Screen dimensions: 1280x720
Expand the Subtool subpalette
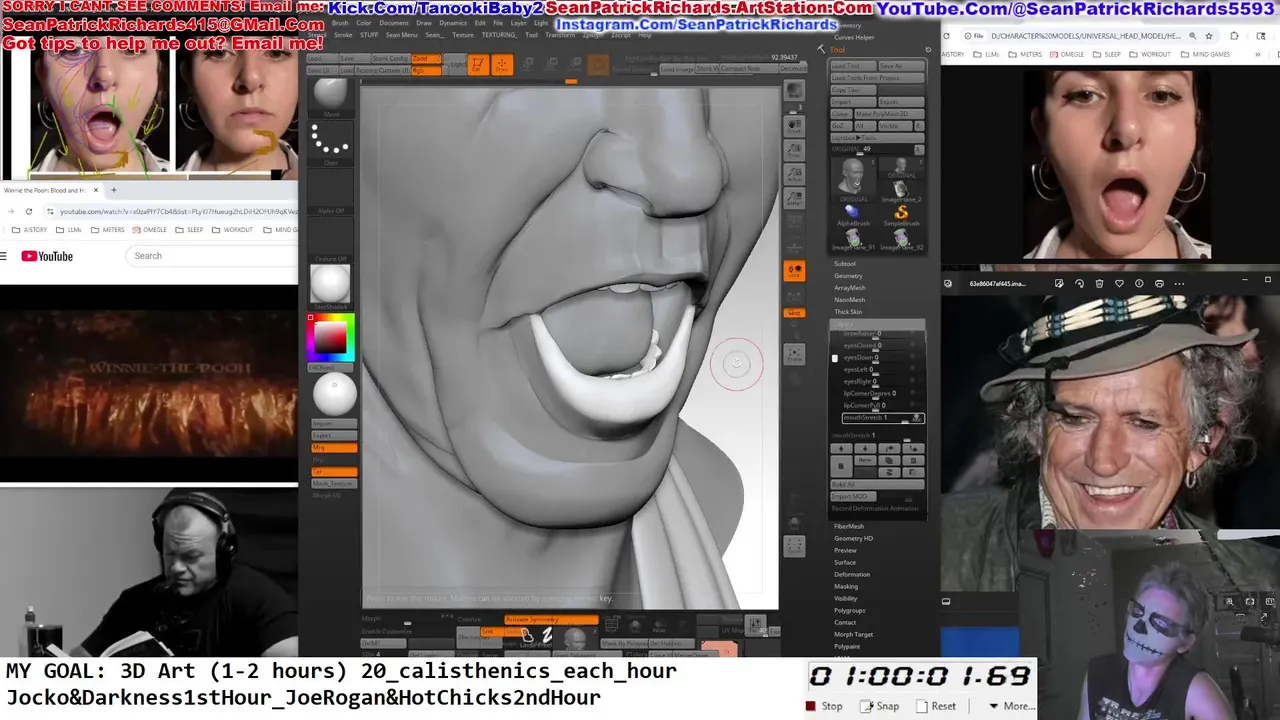pos(845,264)
